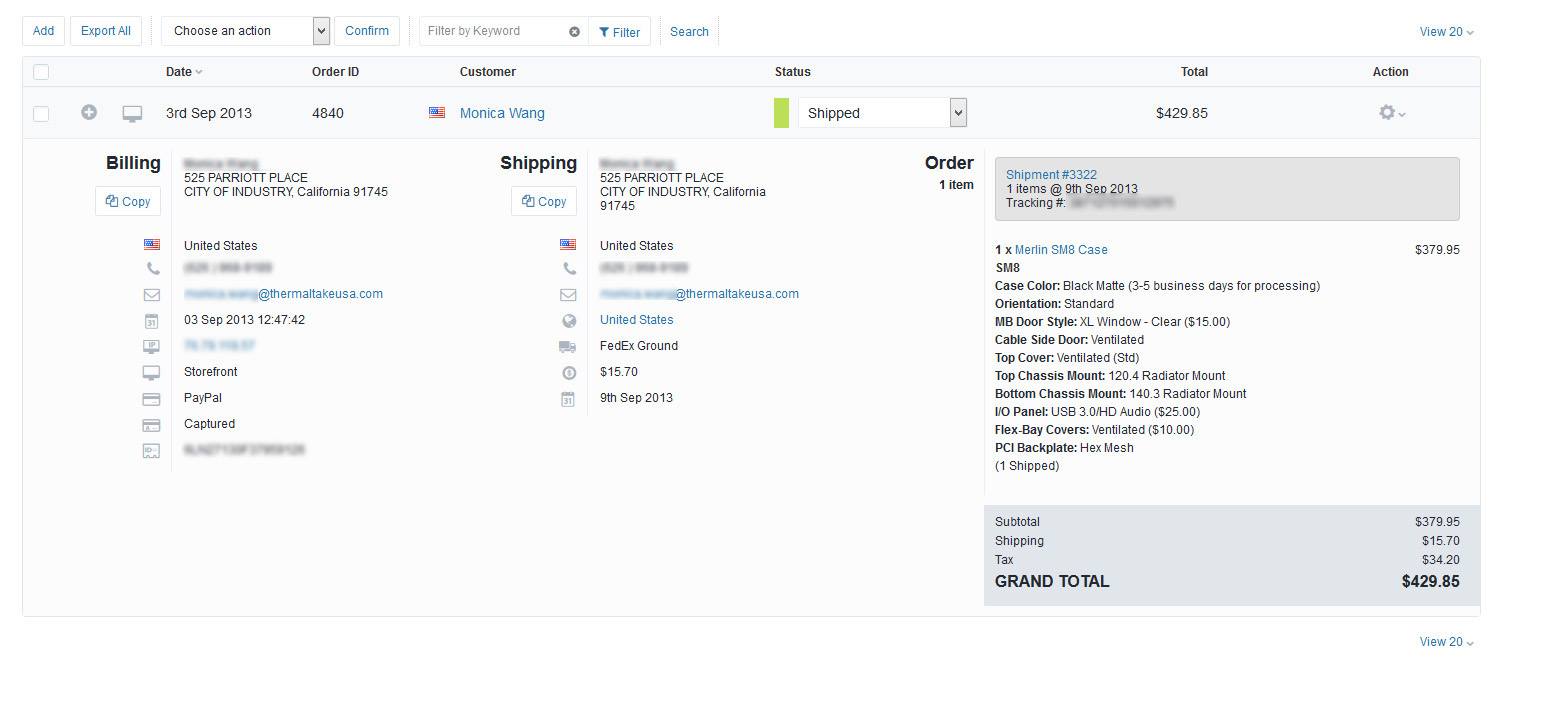Image resolution: width=1542 pixels, height=702 pixels.
Task: Click the FedEx Ground truck icon
Action: (x=568, y=347)
